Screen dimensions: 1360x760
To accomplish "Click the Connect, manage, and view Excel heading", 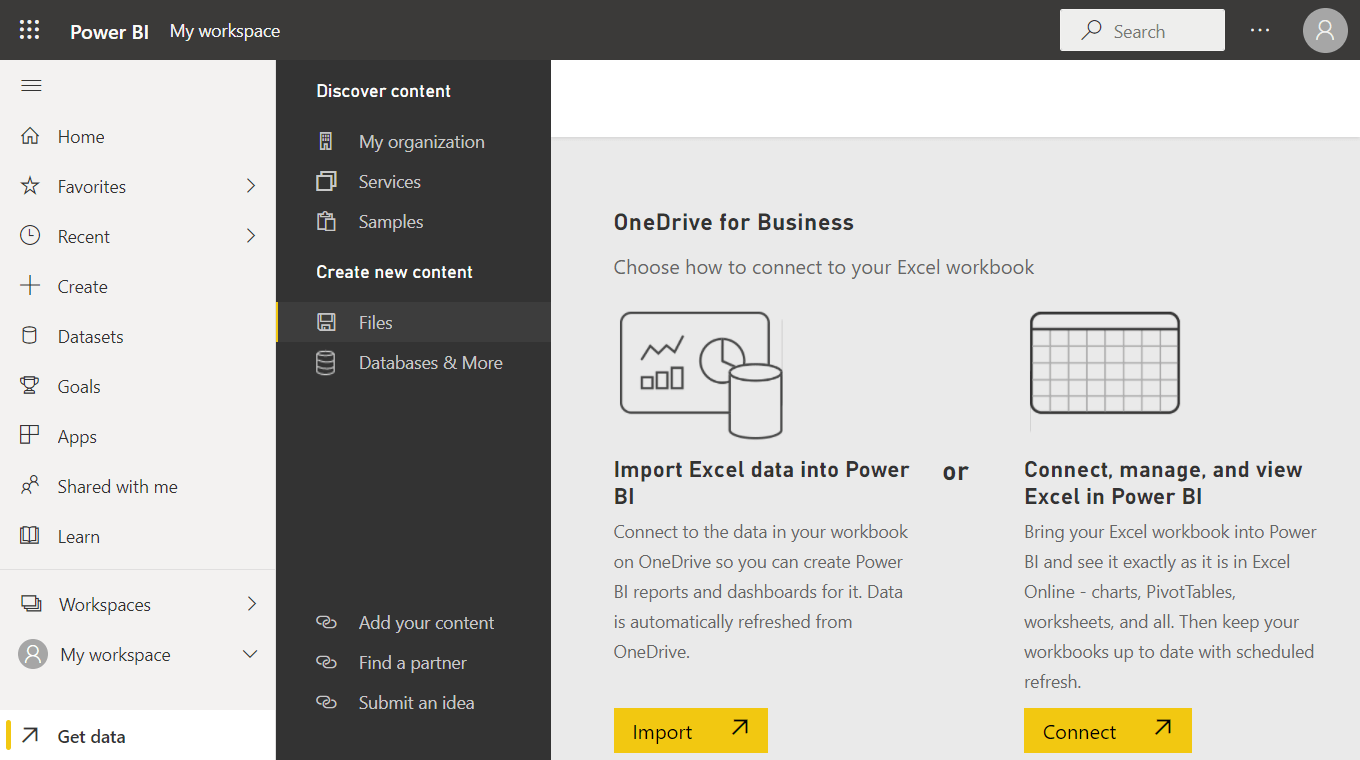I will point(1163,483).
